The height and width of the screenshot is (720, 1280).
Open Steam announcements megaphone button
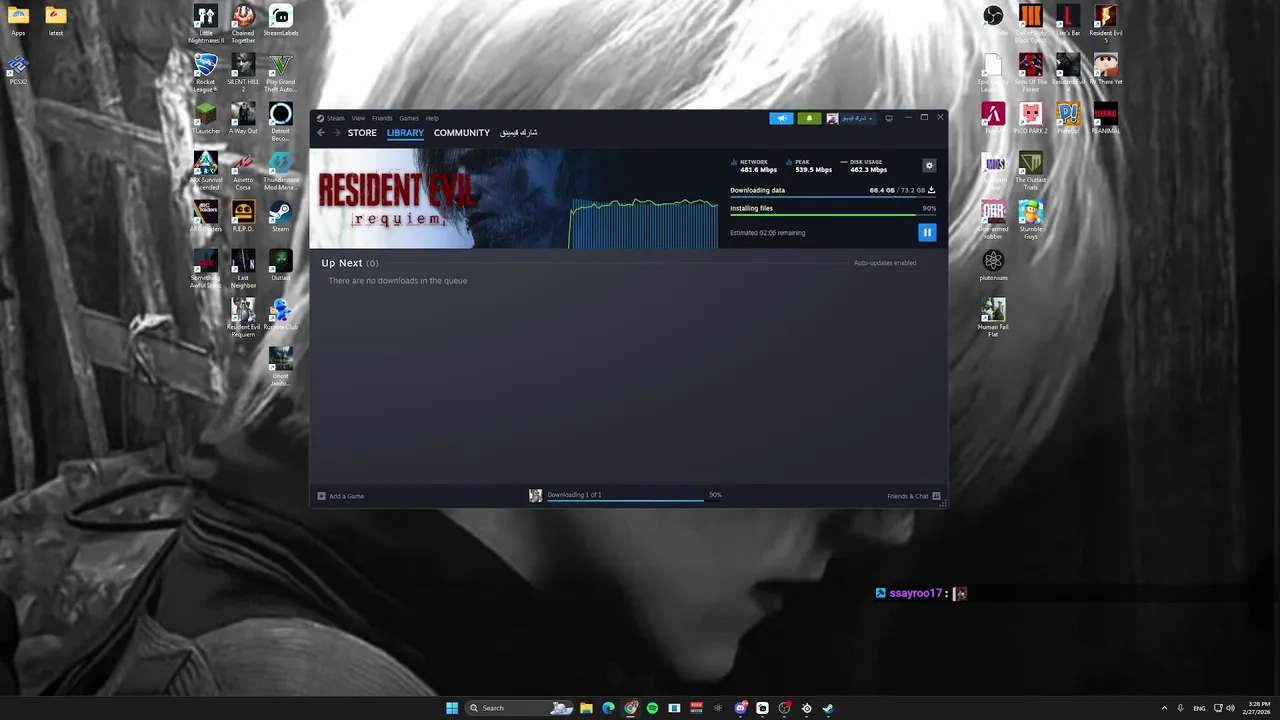click(781, 118)
